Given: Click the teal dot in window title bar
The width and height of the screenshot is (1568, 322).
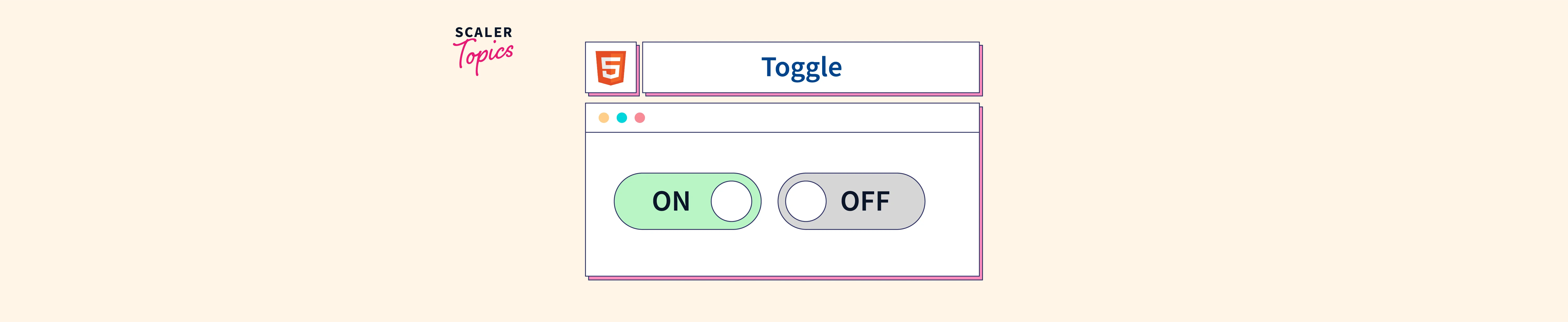Looking at the screenshot, I should [x=621, y=118].
